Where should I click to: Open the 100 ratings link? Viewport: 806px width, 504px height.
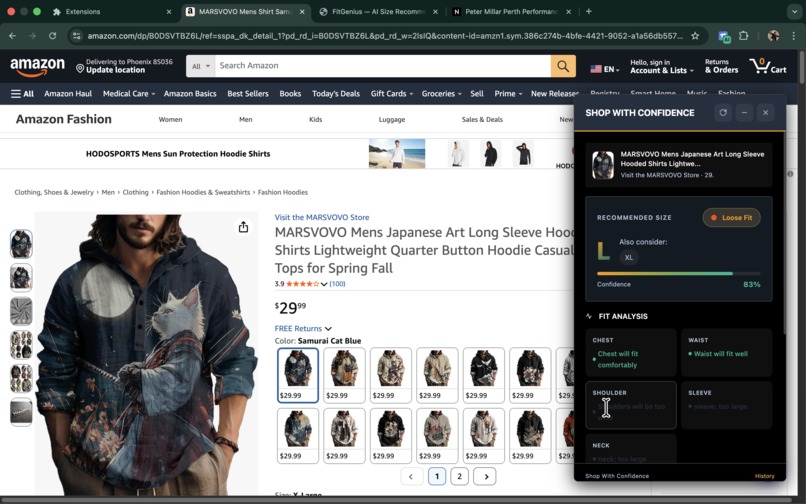pyautogui.click(x=337, y=284)
